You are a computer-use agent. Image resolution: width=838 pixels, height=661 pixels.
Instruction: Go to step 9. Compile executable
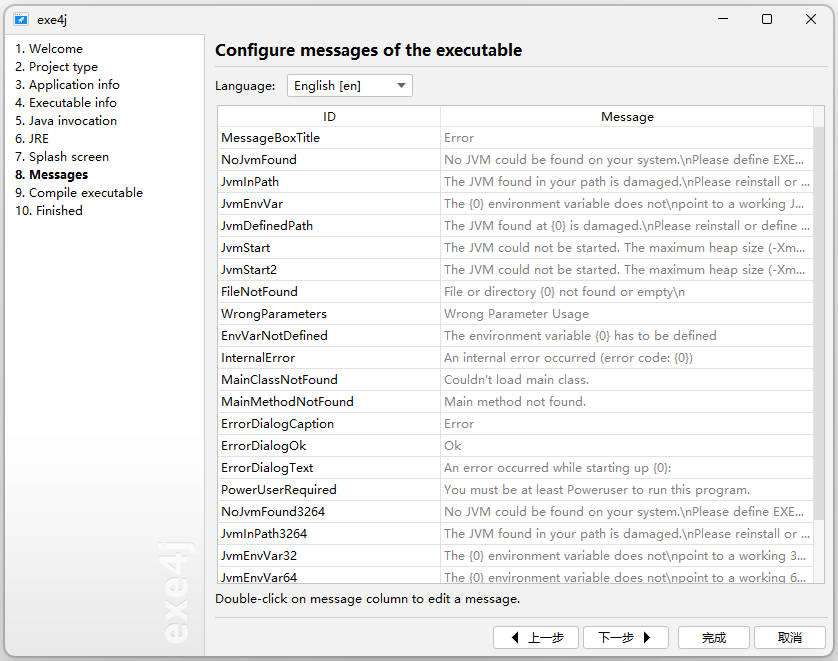(79, 192)
